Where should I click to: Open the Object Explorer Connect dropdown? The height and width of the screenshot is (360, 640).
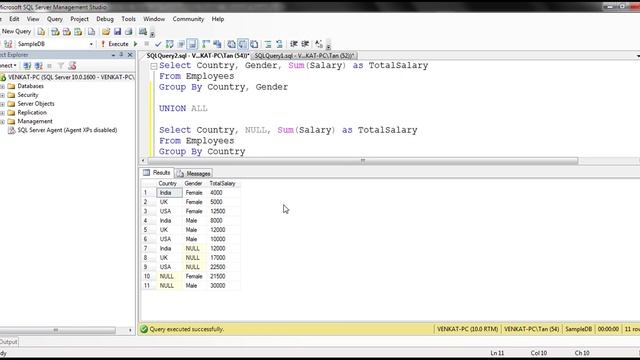[x=8, y=66]
